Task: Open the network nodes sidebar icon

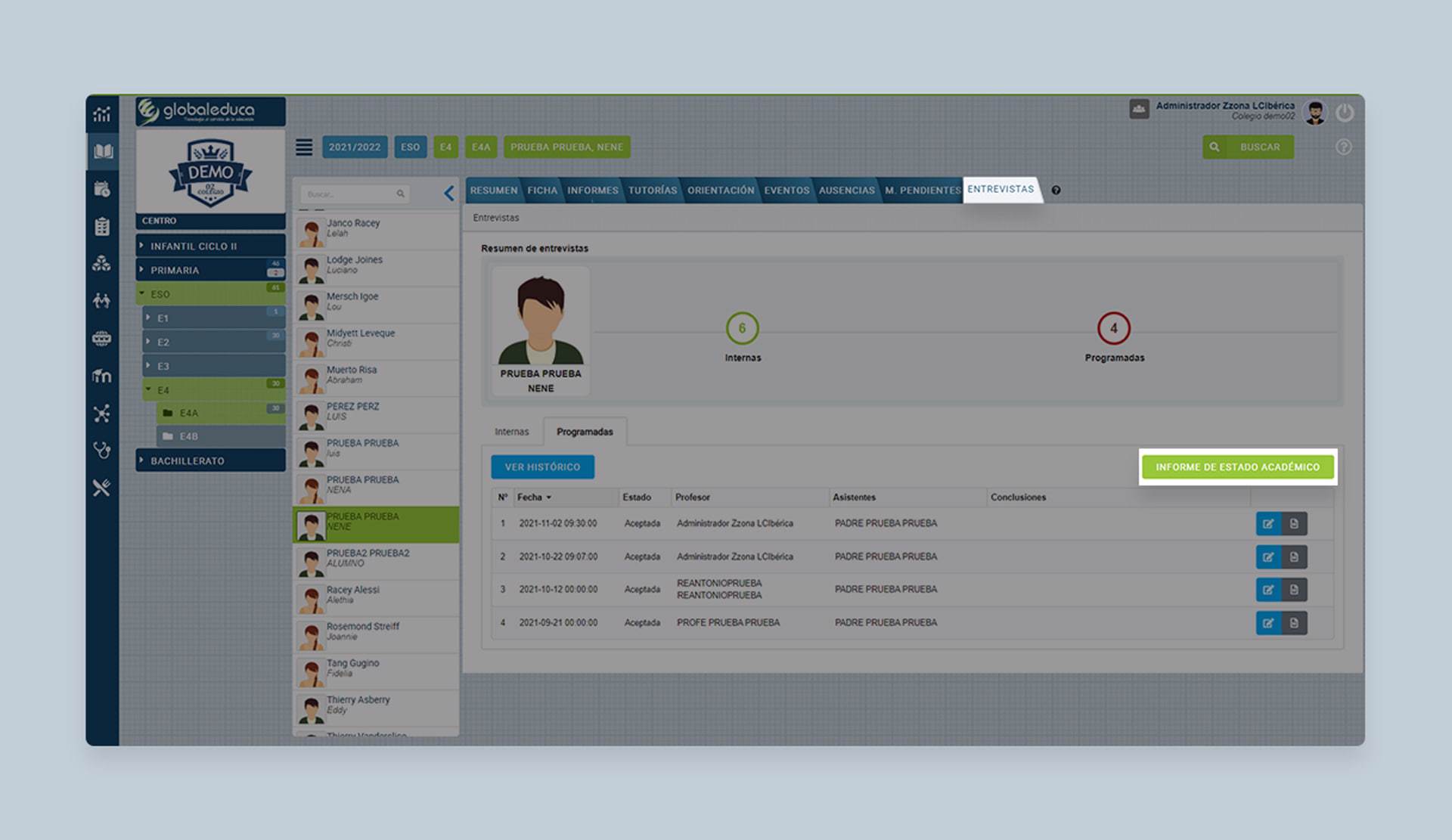Action: pyautogui.click(x=102, y=413)
